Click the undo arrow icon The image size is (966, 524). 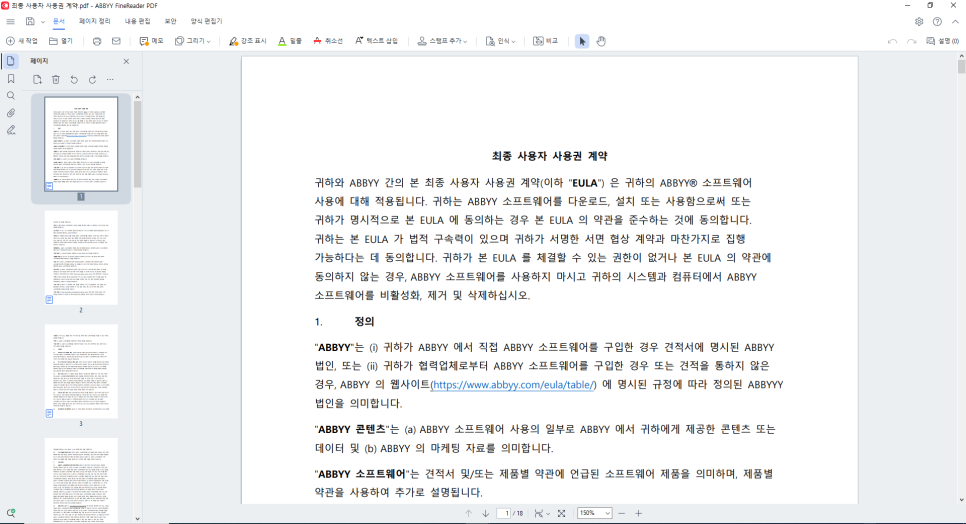click(x=892, y=41)
